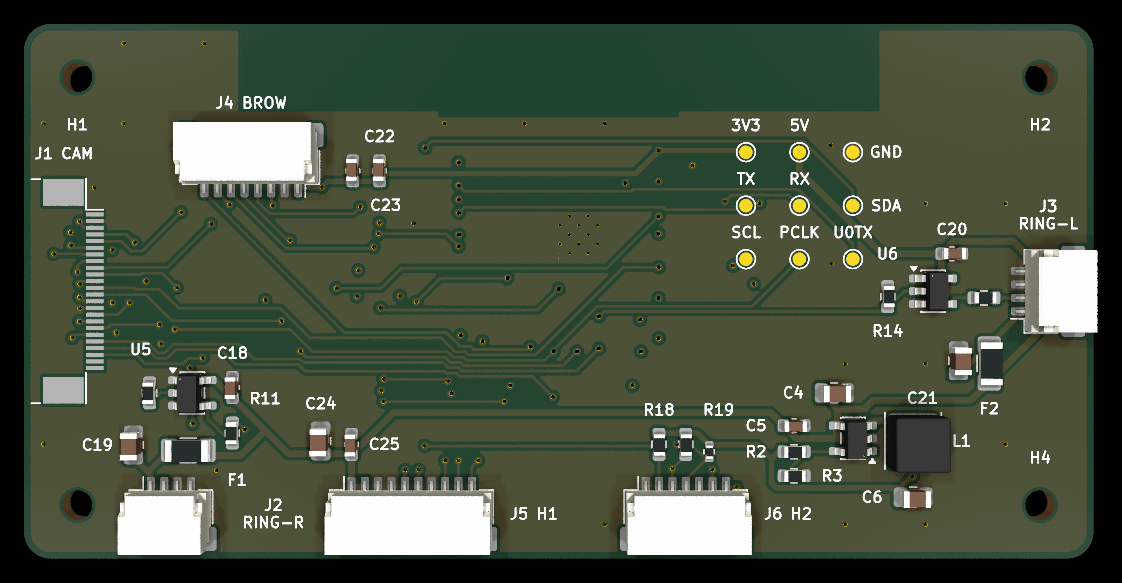1122x583 pixels.
Task: Select the top-right mounting hole above H2 label
Action: click(1040, 77)
